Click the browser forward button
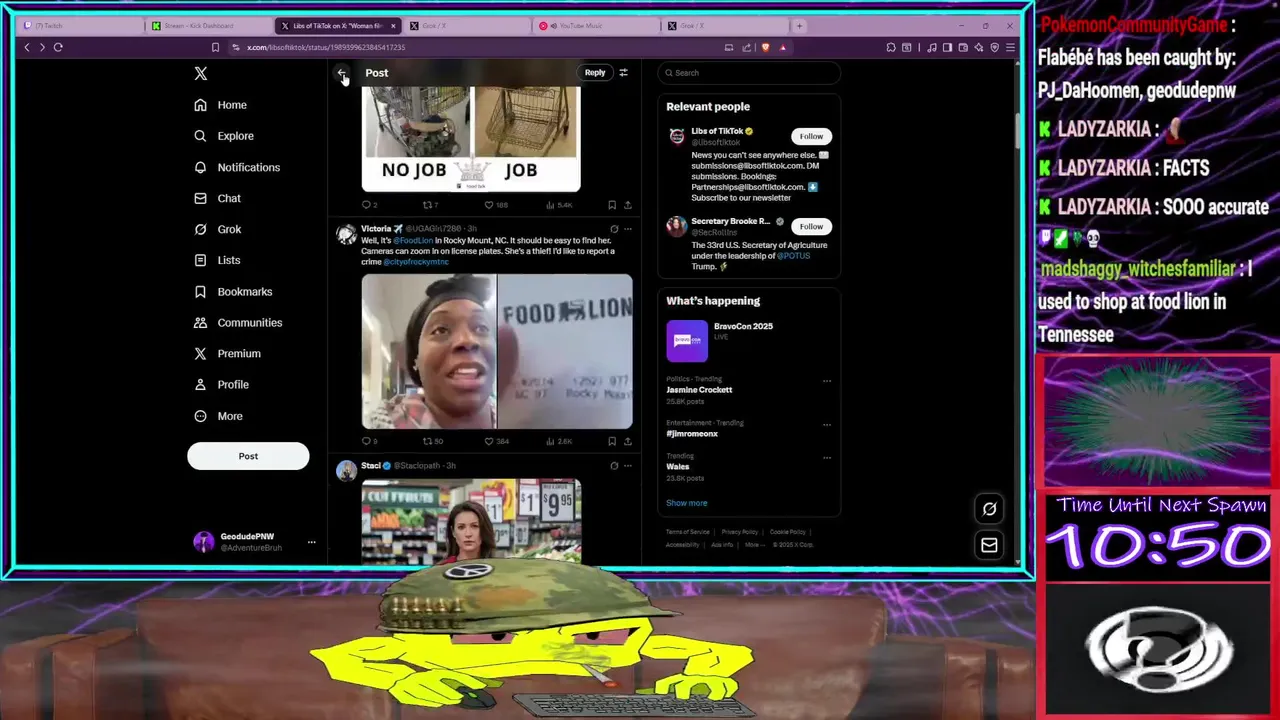The image size is (1280, 720). pyautogui.click(x=42, y=47)
